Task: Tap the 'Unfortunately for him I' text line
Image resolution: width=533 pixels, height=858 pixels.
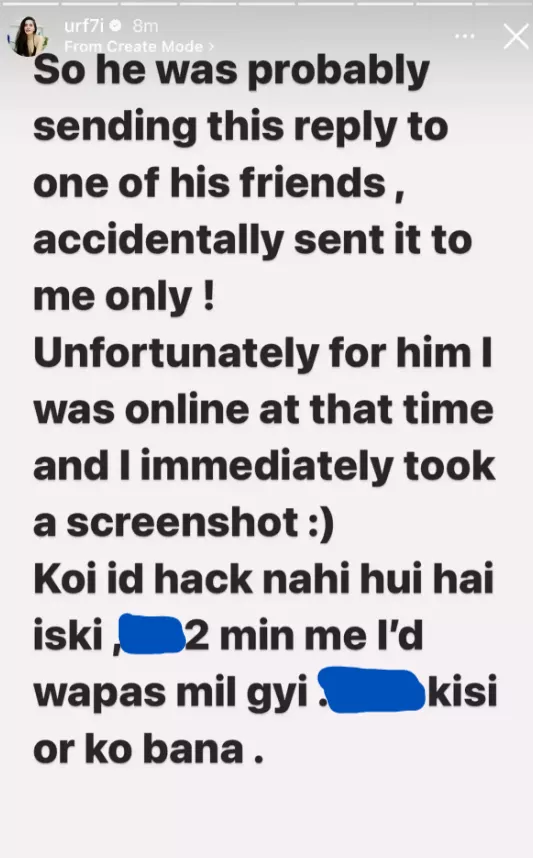Action: [x=263, y=352]
